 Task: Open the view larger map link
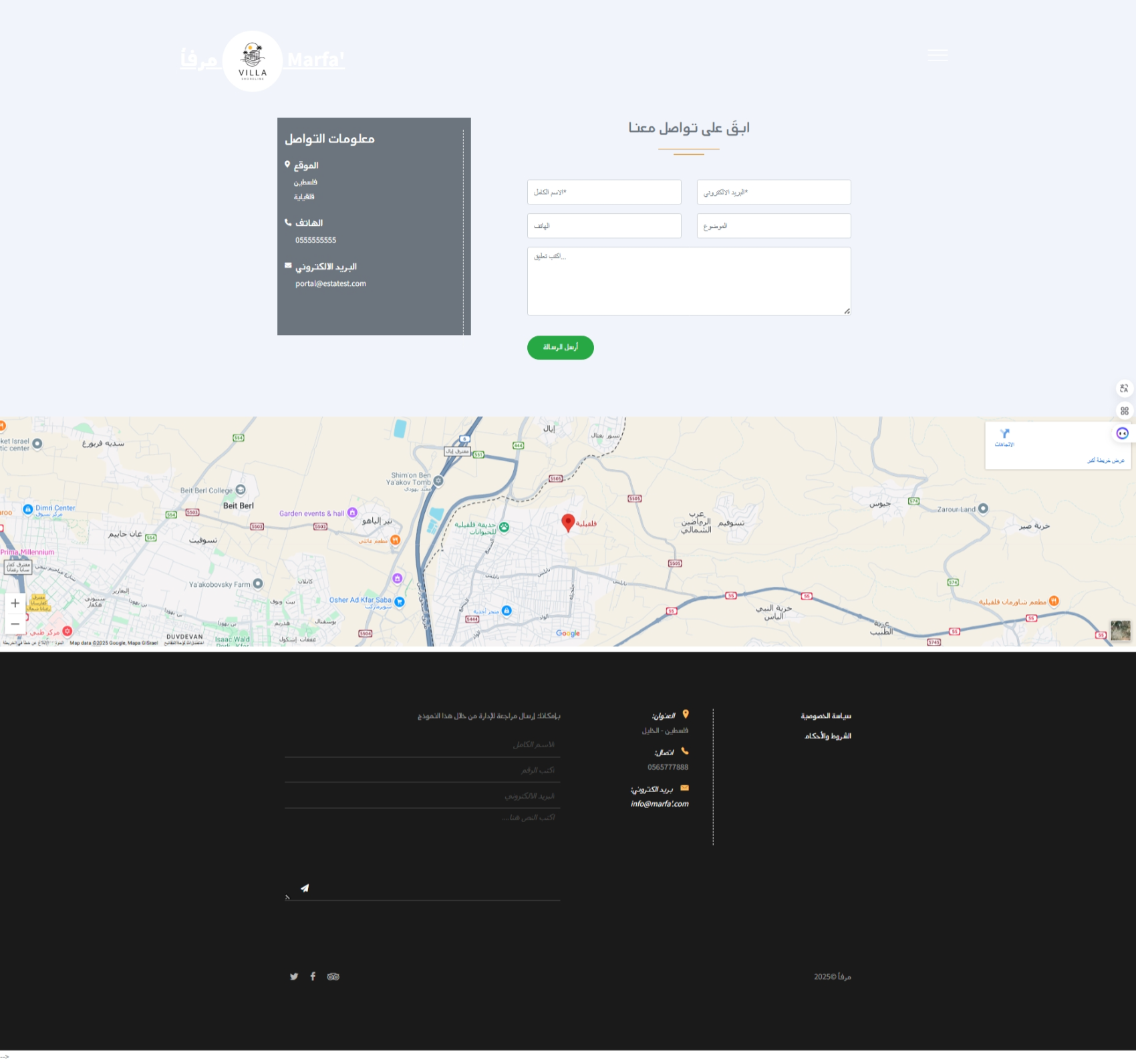1105,460
